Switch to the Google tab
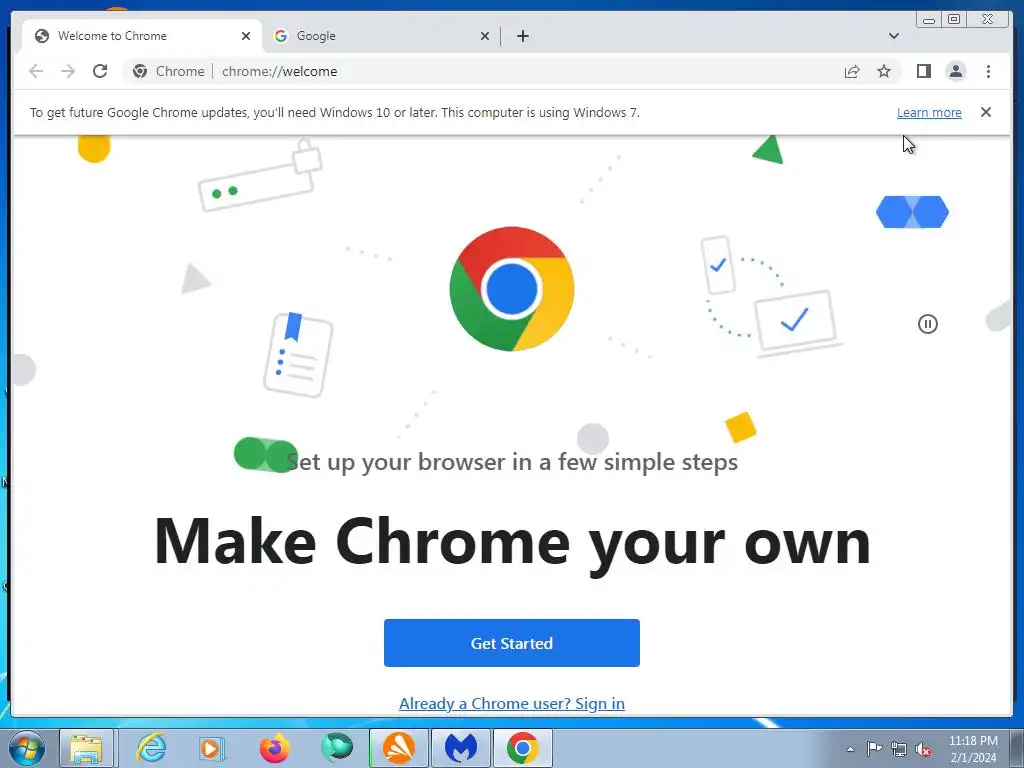 [382, 36]
